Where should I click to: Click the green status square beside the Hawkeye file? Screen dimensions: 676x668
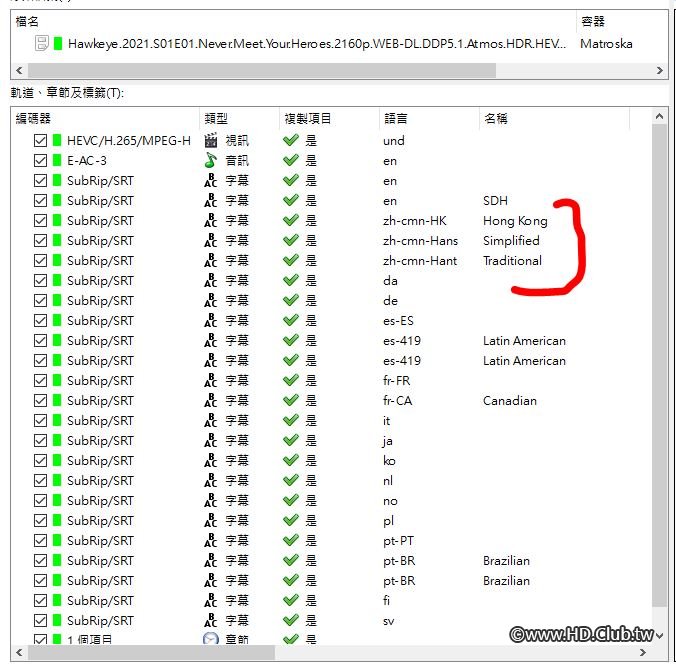pyautogui.click(x=58, y=43)
